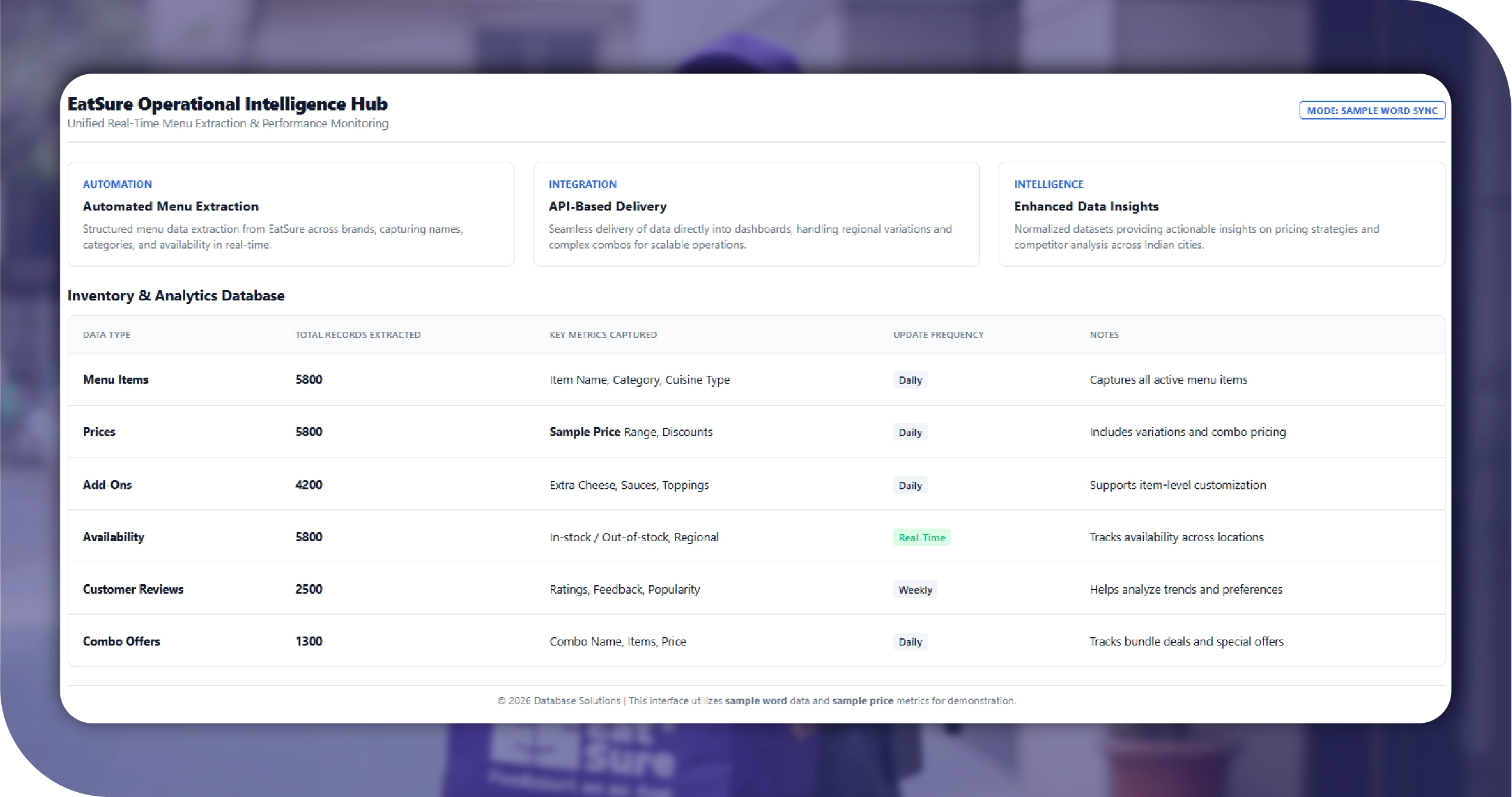1512x797 pixels.
Task: Click the NOTES column header
Action: point(1104,335)
